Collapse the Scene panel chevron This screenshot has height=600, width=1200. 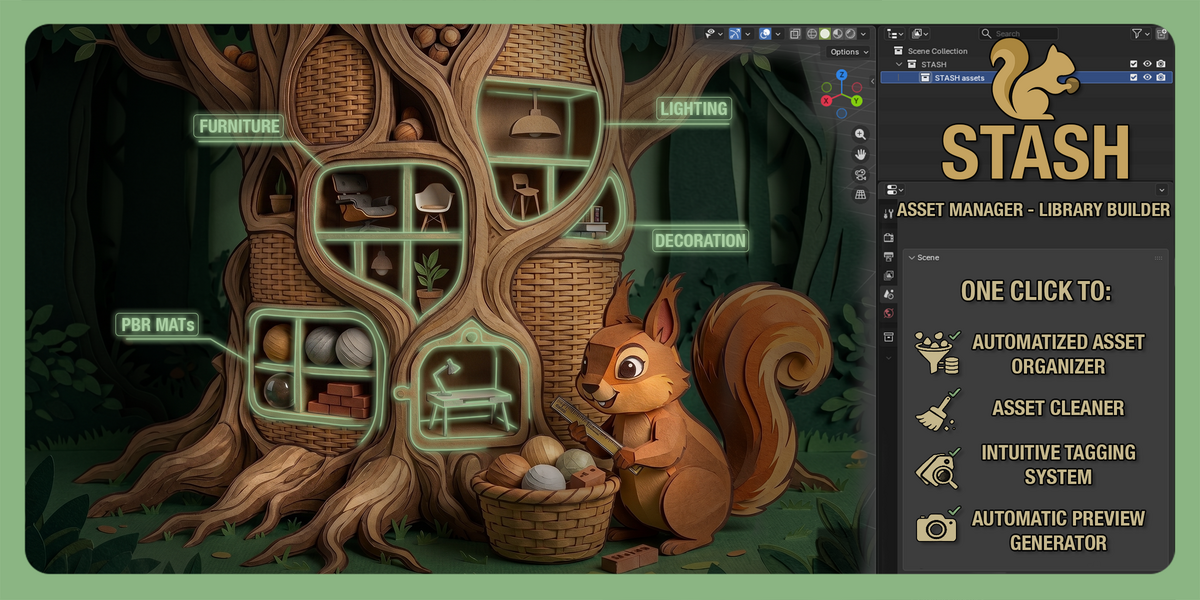(911, 258)
